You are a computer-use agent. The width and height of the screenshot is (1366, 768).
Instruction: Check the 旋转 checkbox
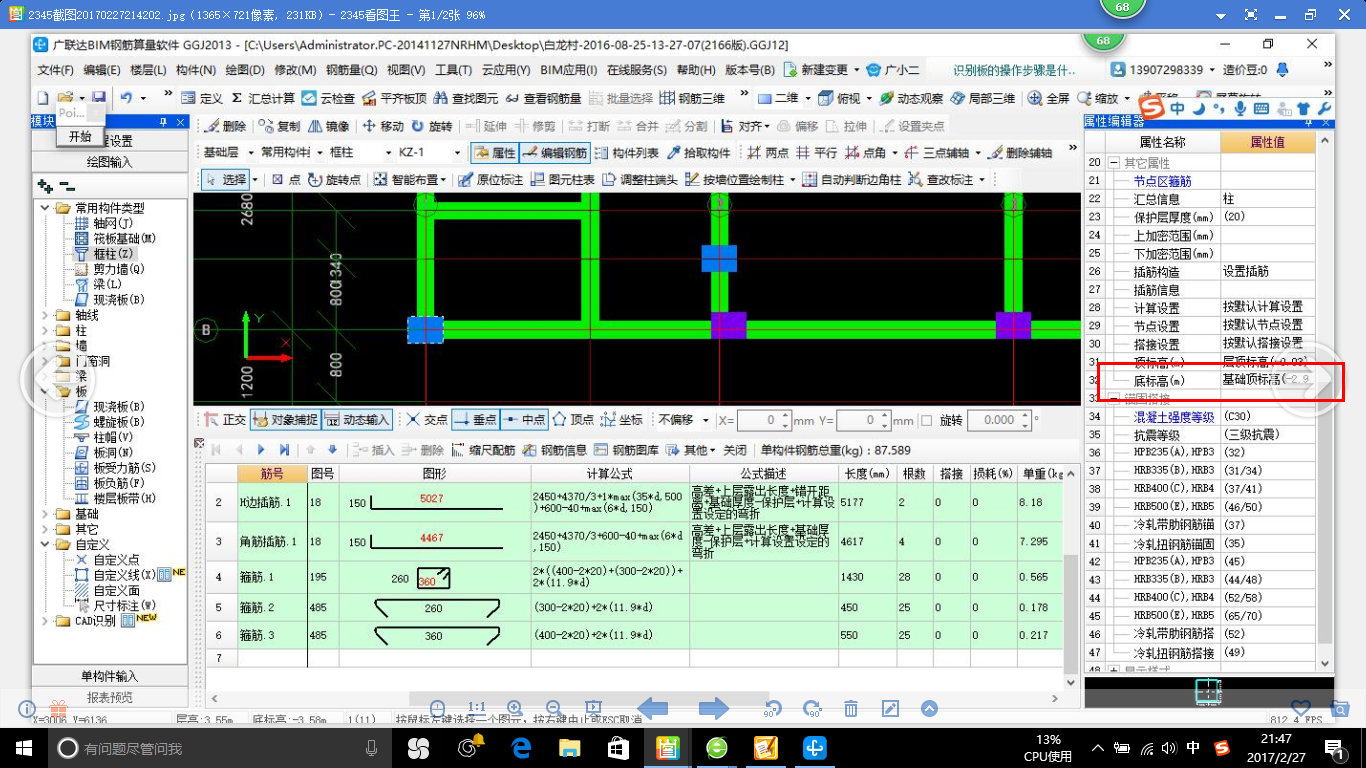926,420
